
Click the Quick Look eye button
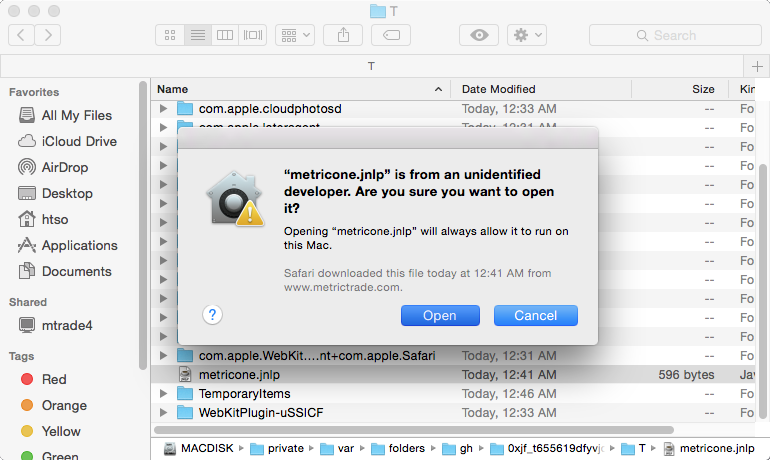click(x=479, y=35)
